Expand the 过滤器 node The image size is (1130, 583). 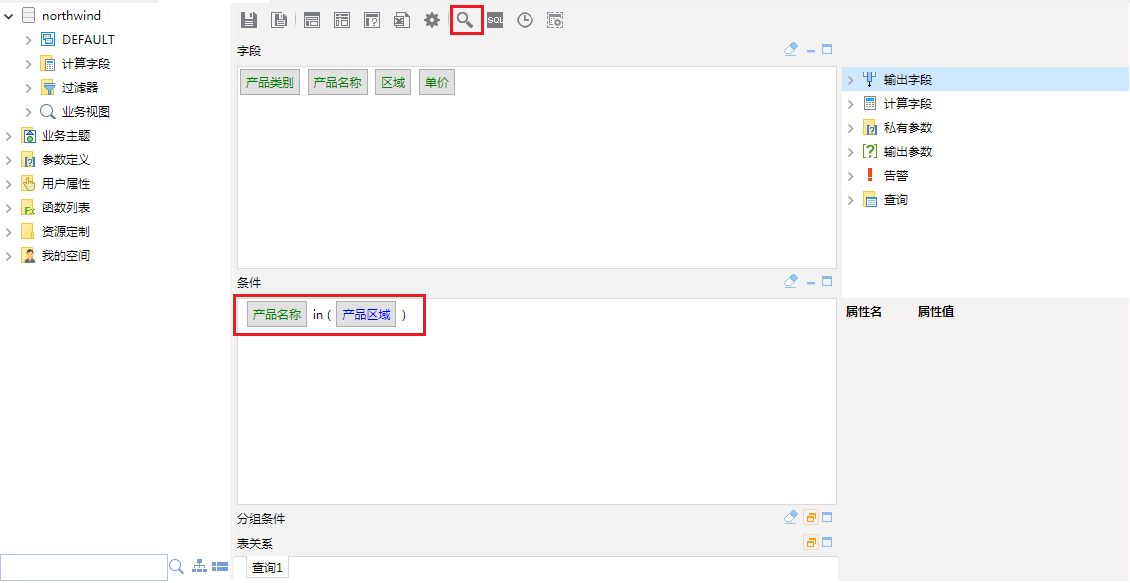coord(29,88)
